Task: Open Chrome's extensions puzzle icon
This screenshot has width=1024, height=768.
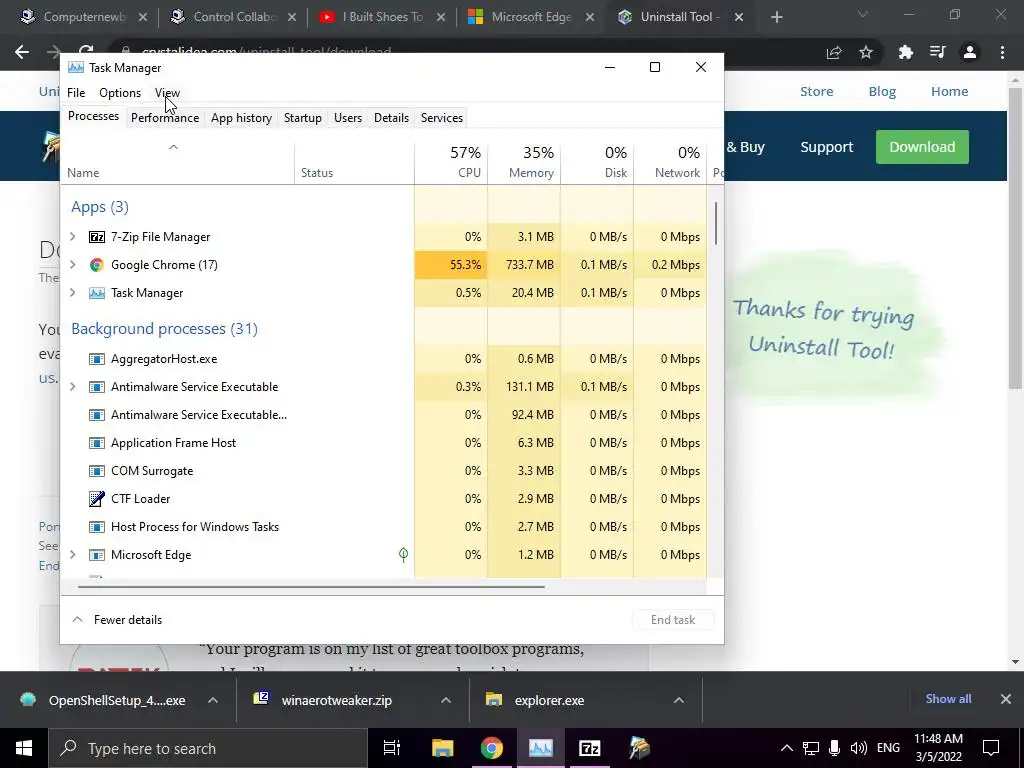Action: pos(906,52)
